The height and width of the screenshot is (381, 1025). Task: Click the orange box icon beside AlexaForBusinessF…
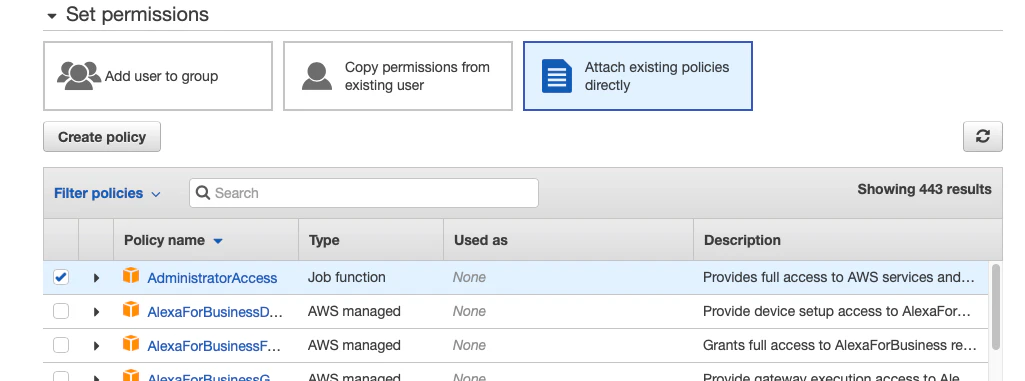[x=131, y=344]
